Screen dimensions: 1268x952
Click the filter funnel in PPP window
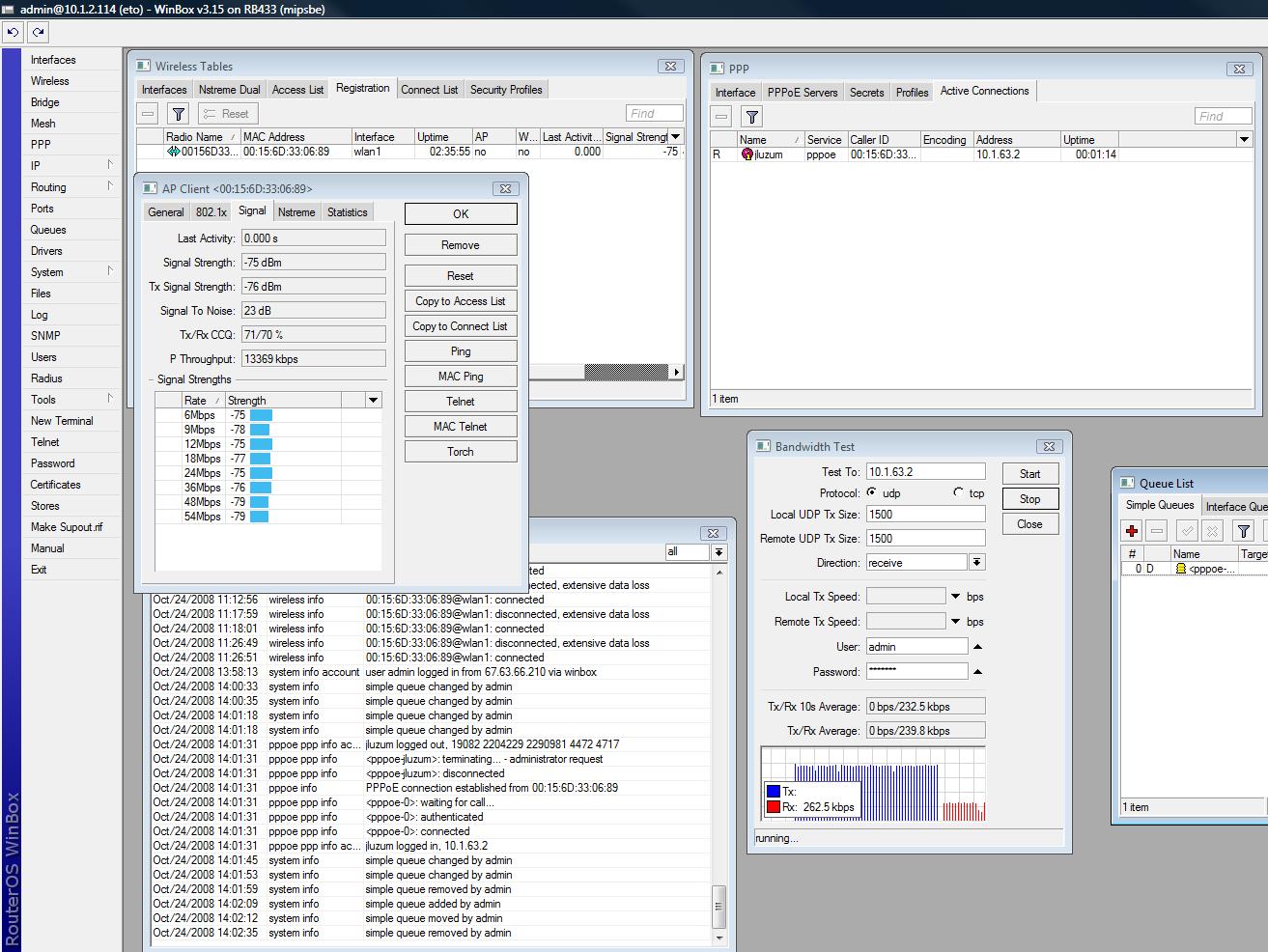pyautogui.click(x=751, y=116)
